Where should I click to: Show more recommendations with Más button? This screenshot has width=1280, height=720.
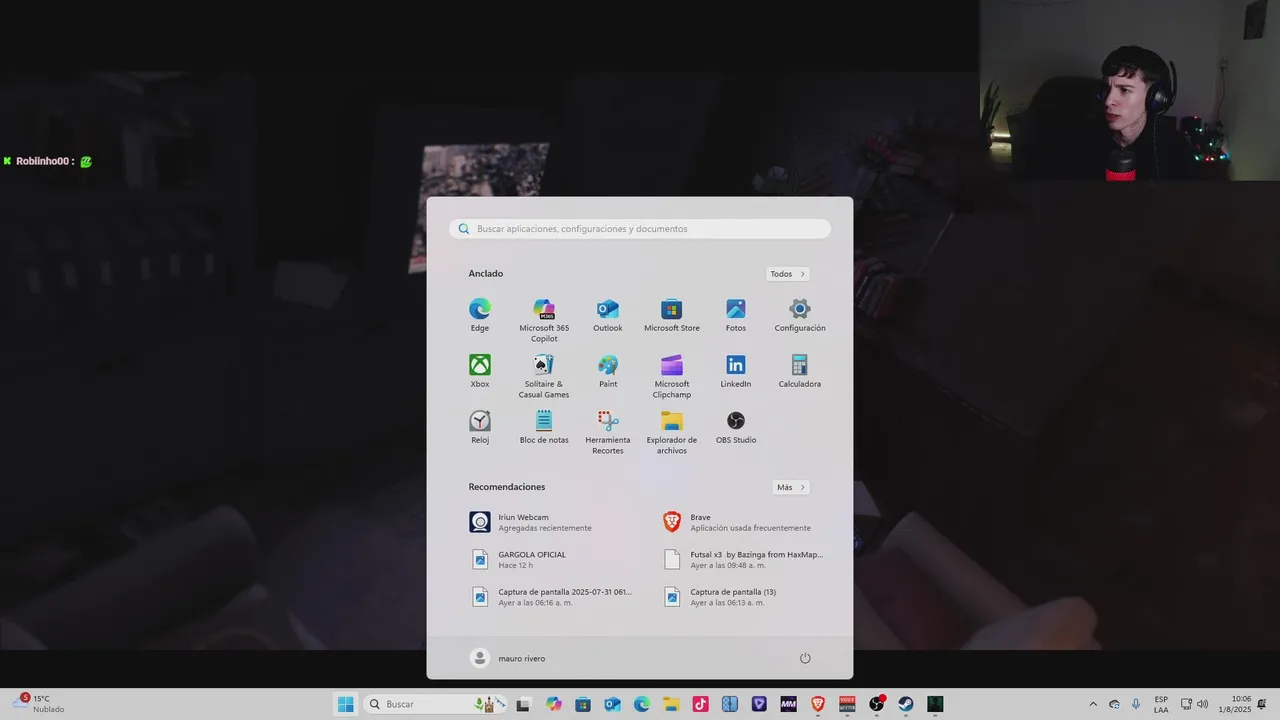791,487
